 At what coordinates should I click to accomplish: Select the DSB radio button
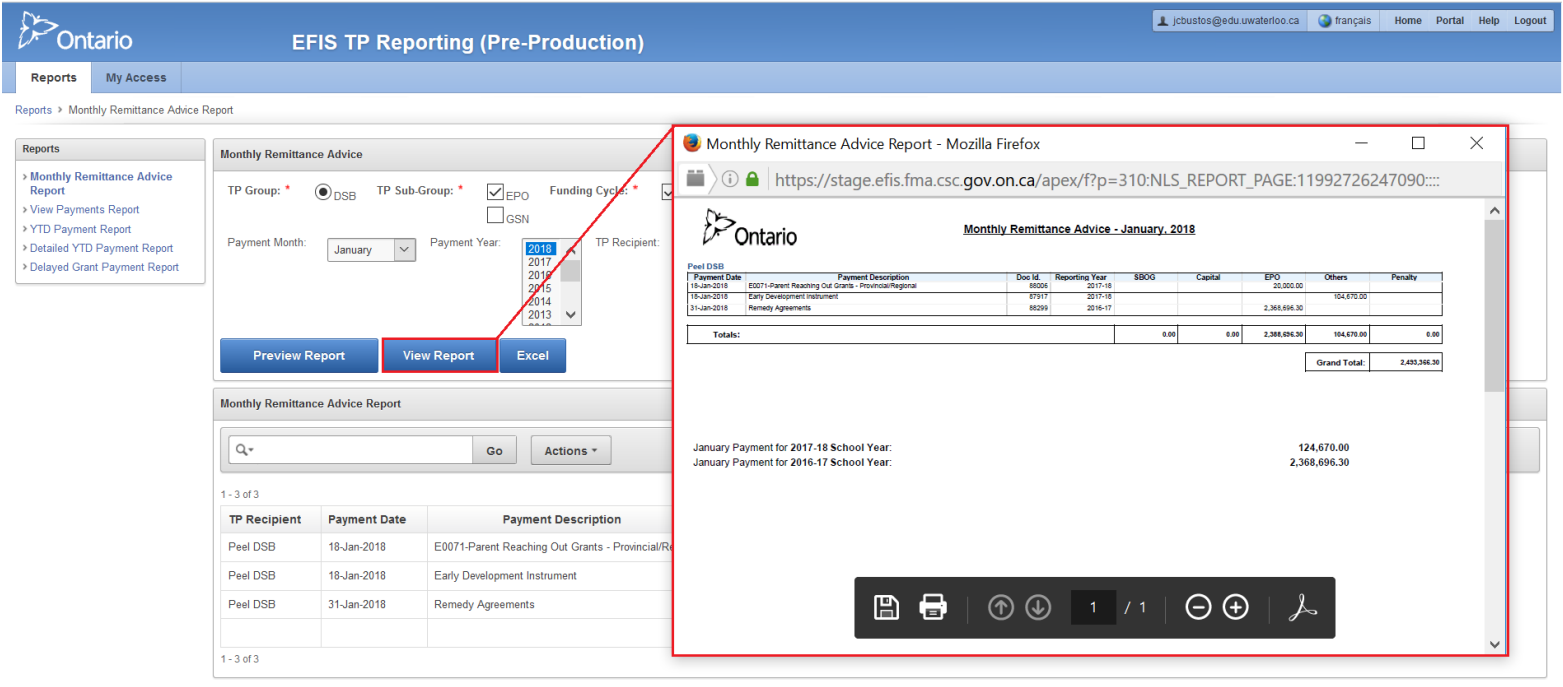(323, 193)
